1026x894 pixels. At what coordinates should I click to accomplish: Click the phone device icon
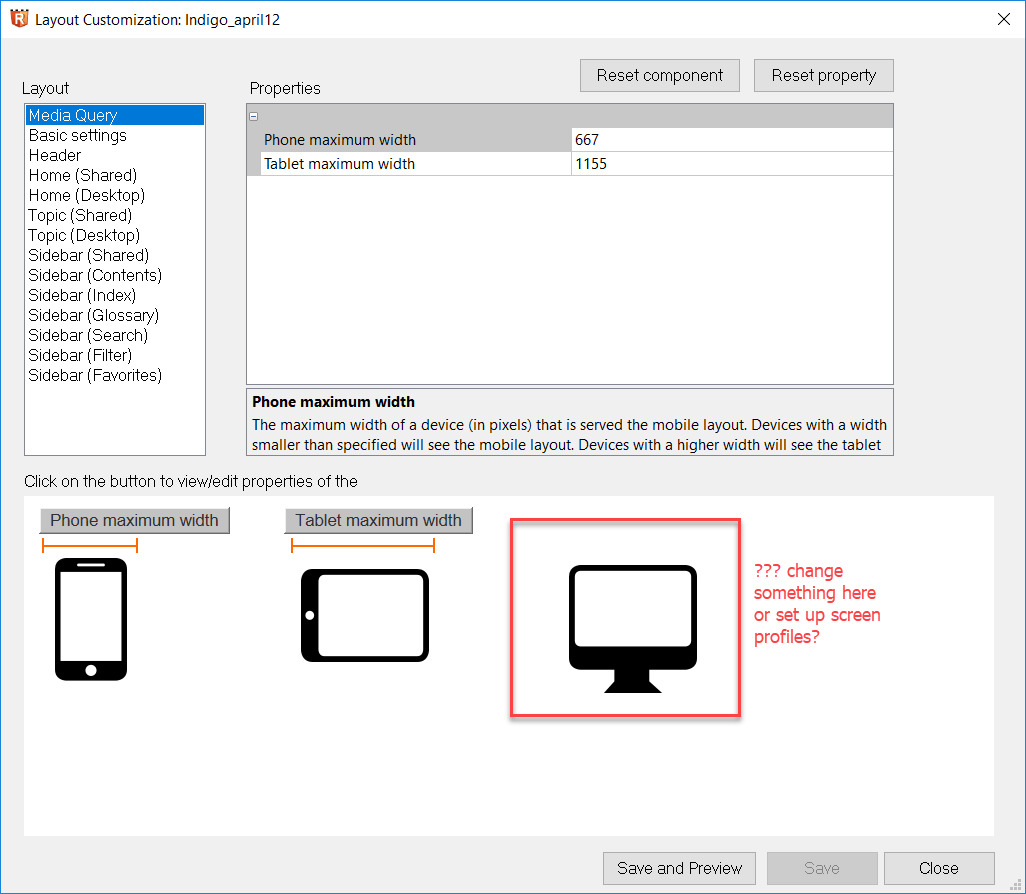(x=91, y=619)
